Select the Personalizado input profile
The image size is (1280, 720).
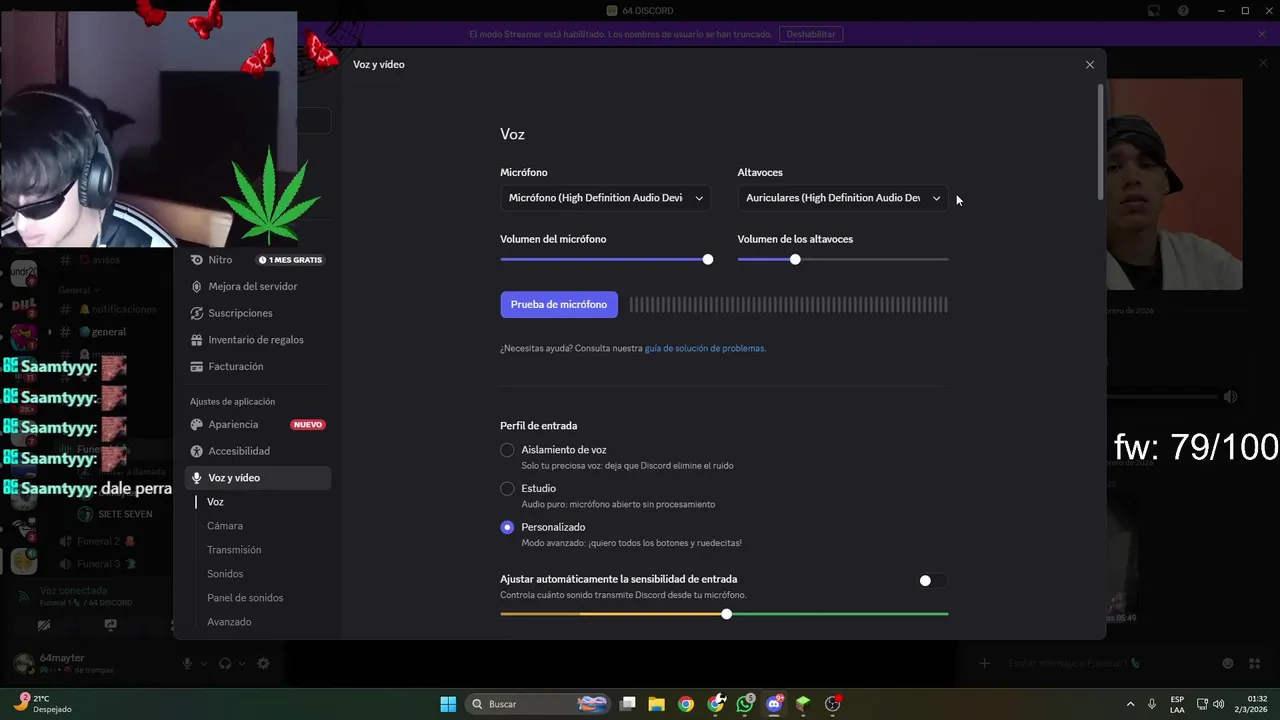click(507, 527)
